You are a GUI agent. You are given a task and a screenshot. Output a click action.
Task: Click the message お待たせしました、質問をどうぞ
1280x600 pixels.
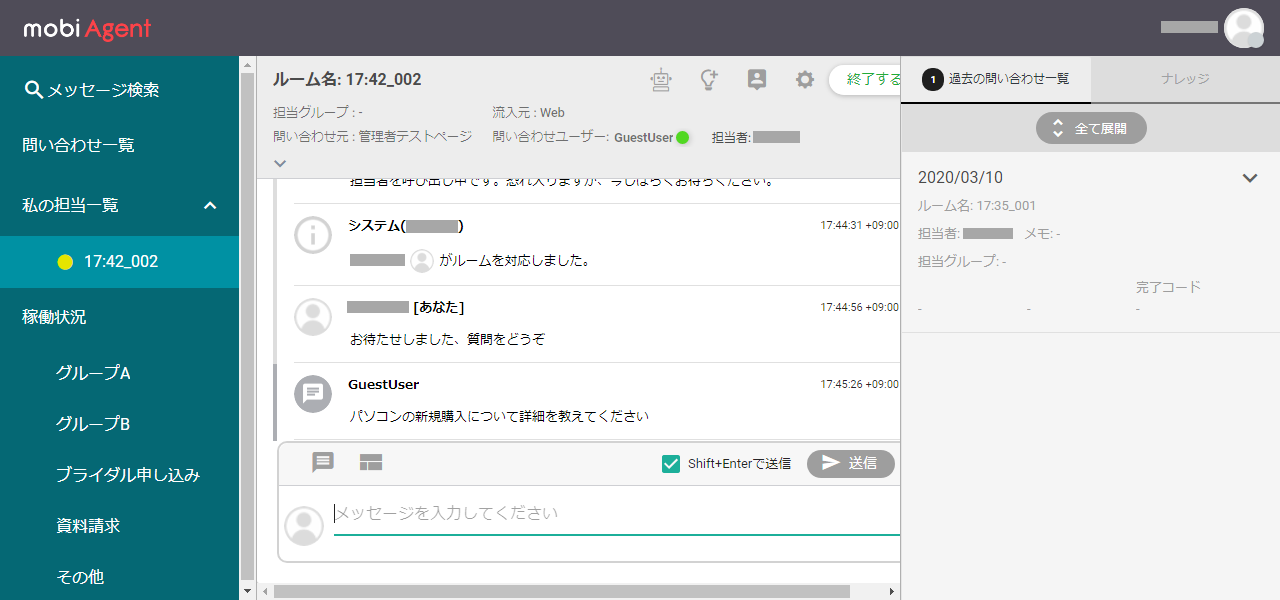point(447,339)
